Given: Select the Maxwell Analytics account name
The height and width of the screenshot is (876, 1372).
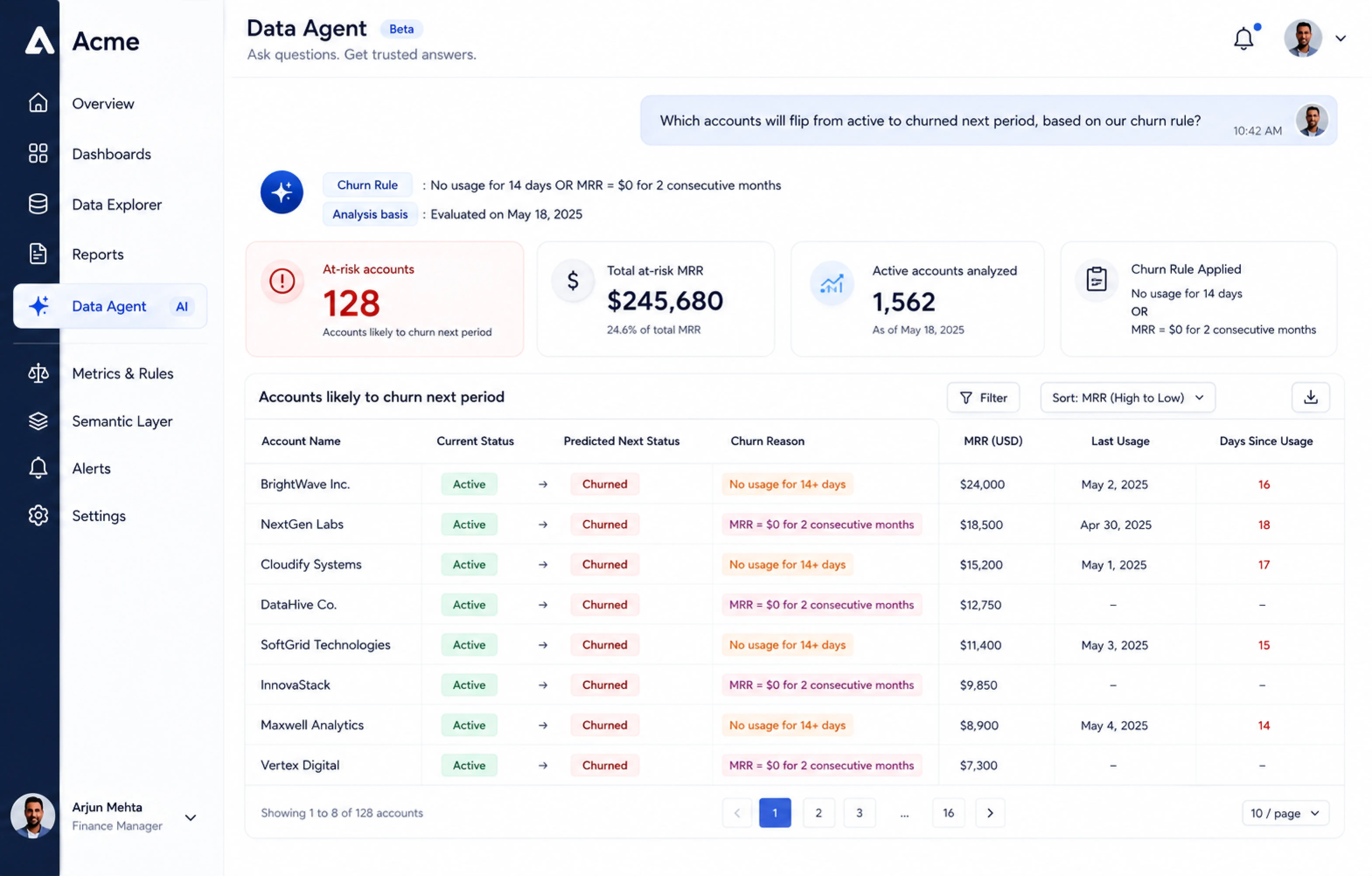Looking at the screenshot, I should [312, 725].
